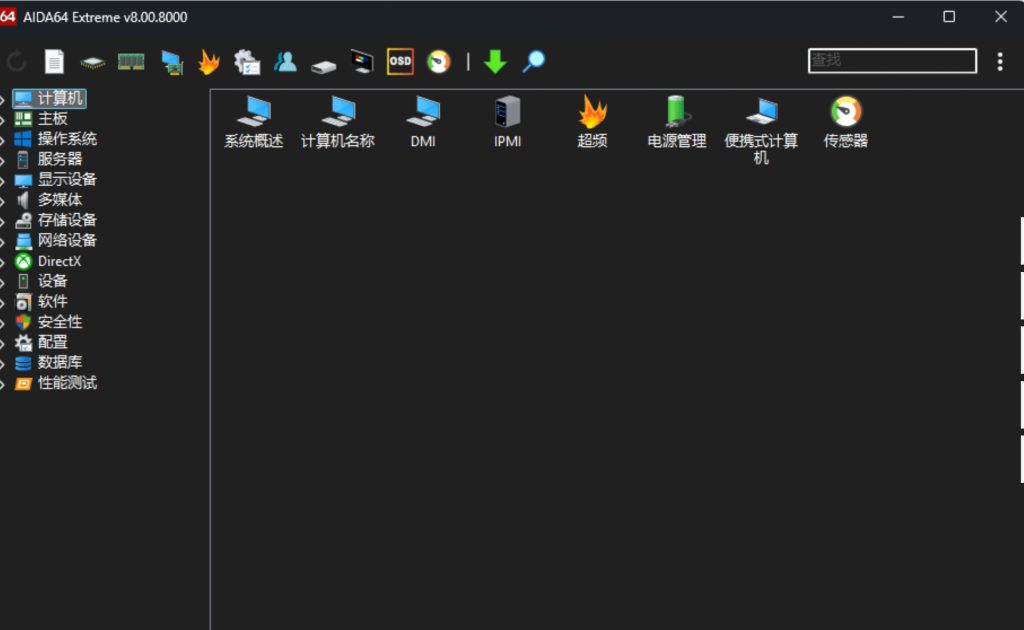Click the monitor and network card toolbar icon
1024x630 pixels.
(172, 63)
